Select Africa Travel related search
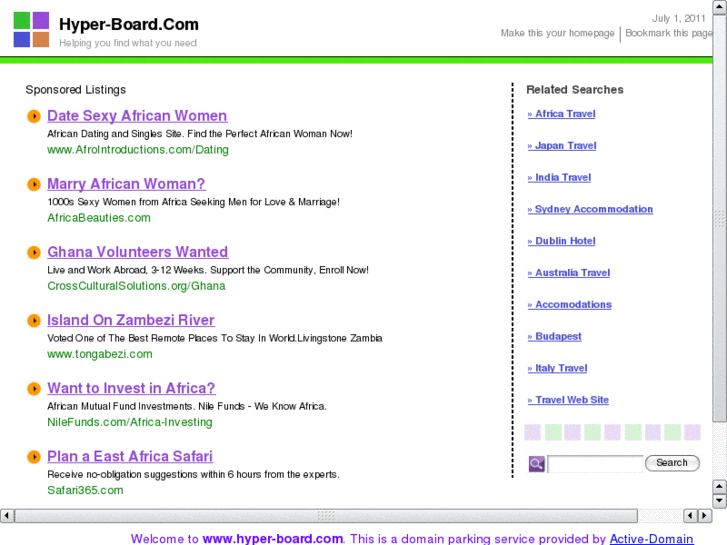This screenshot has height=545, width=727. click(x=561, y=114)
